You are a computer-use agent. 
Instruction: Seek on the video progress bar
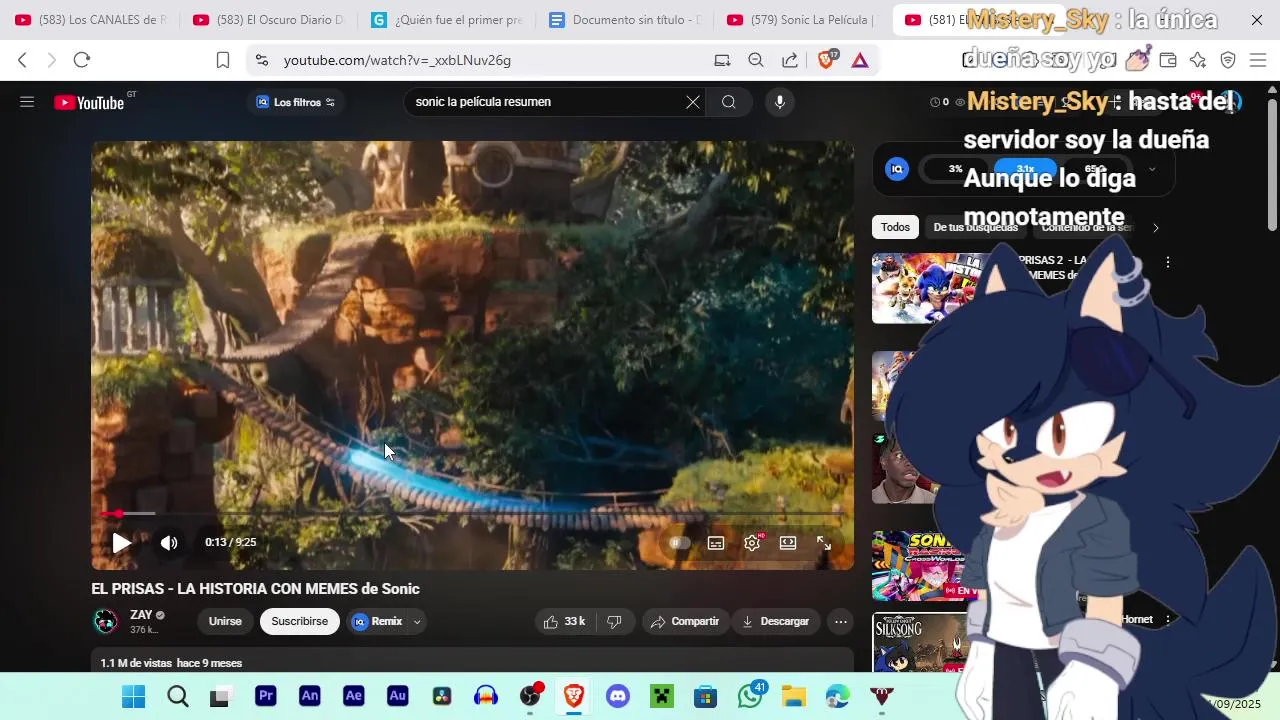coord(472,514)
